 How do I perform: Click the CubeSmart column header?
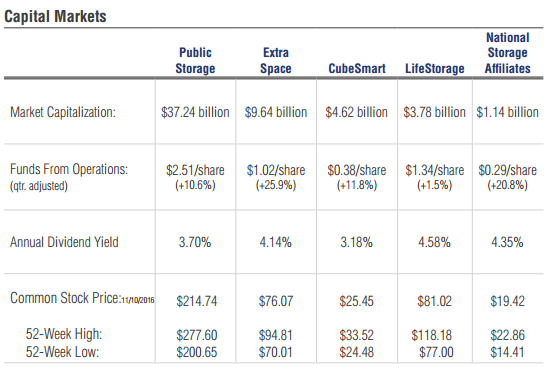[357, 68]
